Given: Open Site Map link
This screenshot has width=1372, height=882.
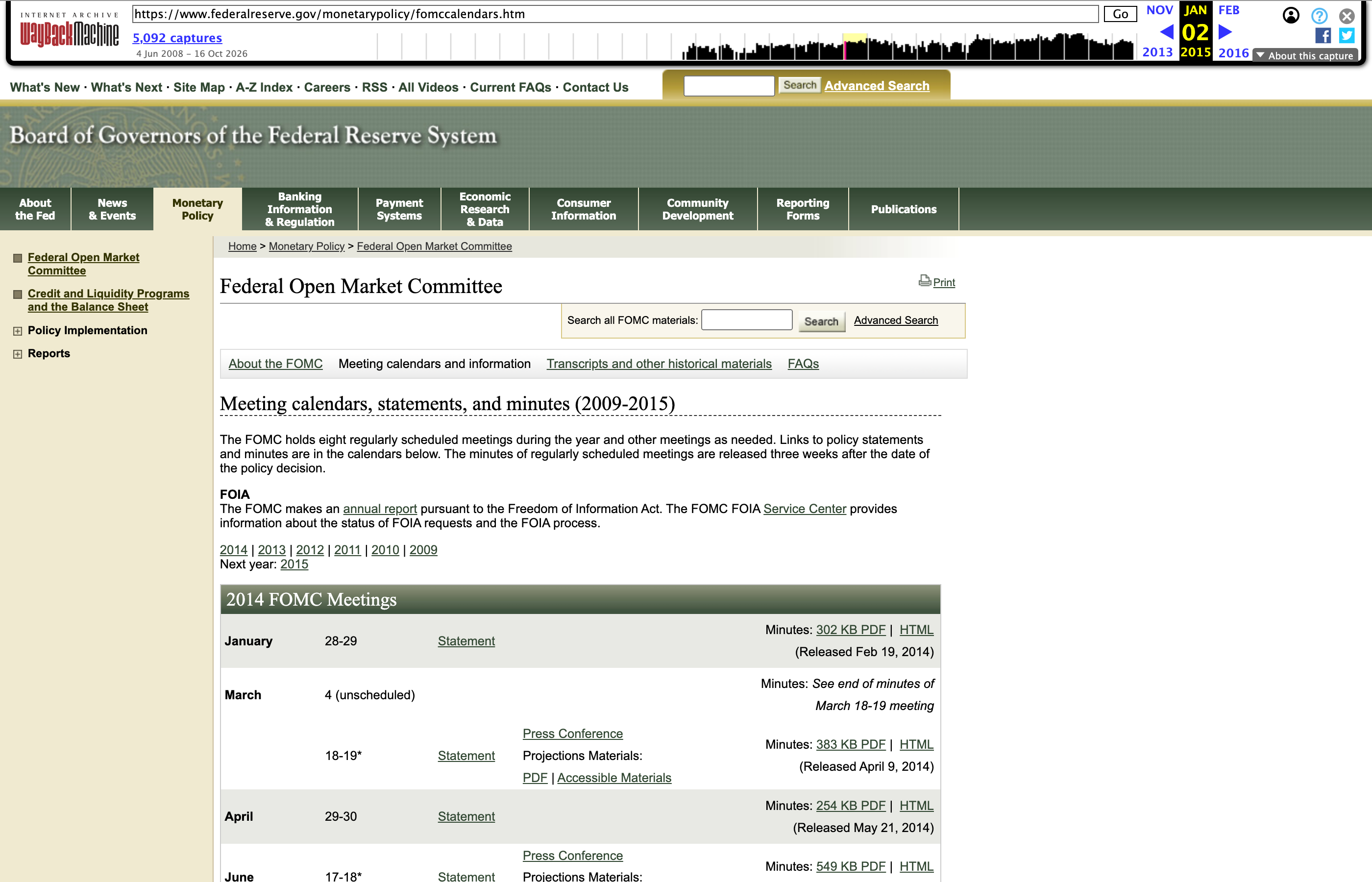Looking at the screenshot, I should pos(199,87).
